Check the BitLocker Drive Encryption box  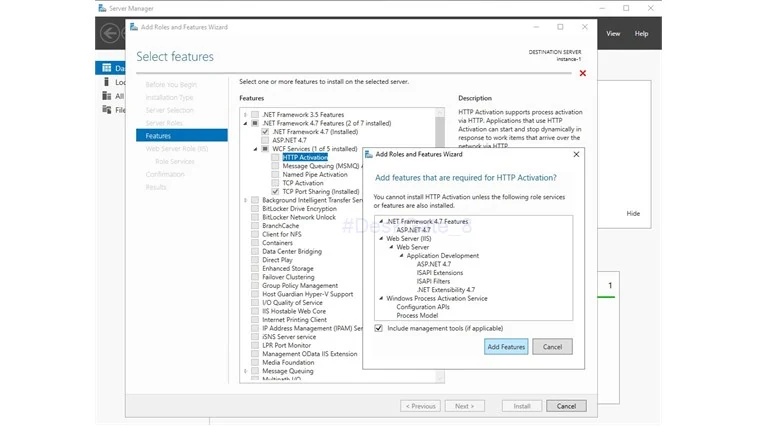255,208
